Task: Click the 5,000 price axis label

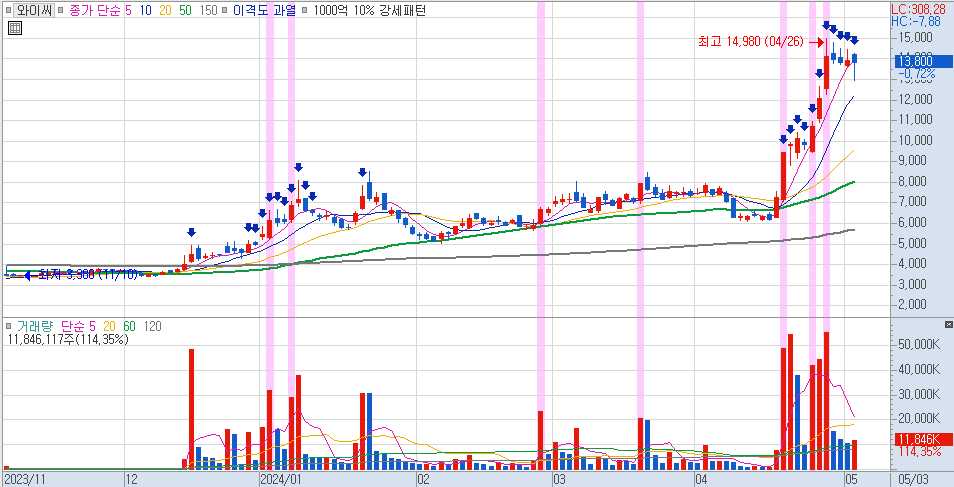Action: point(914,243)
